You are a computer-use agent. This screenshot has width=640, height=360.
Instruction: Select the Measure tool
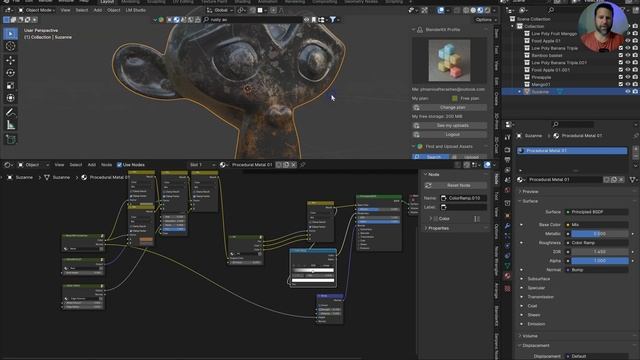11,125
